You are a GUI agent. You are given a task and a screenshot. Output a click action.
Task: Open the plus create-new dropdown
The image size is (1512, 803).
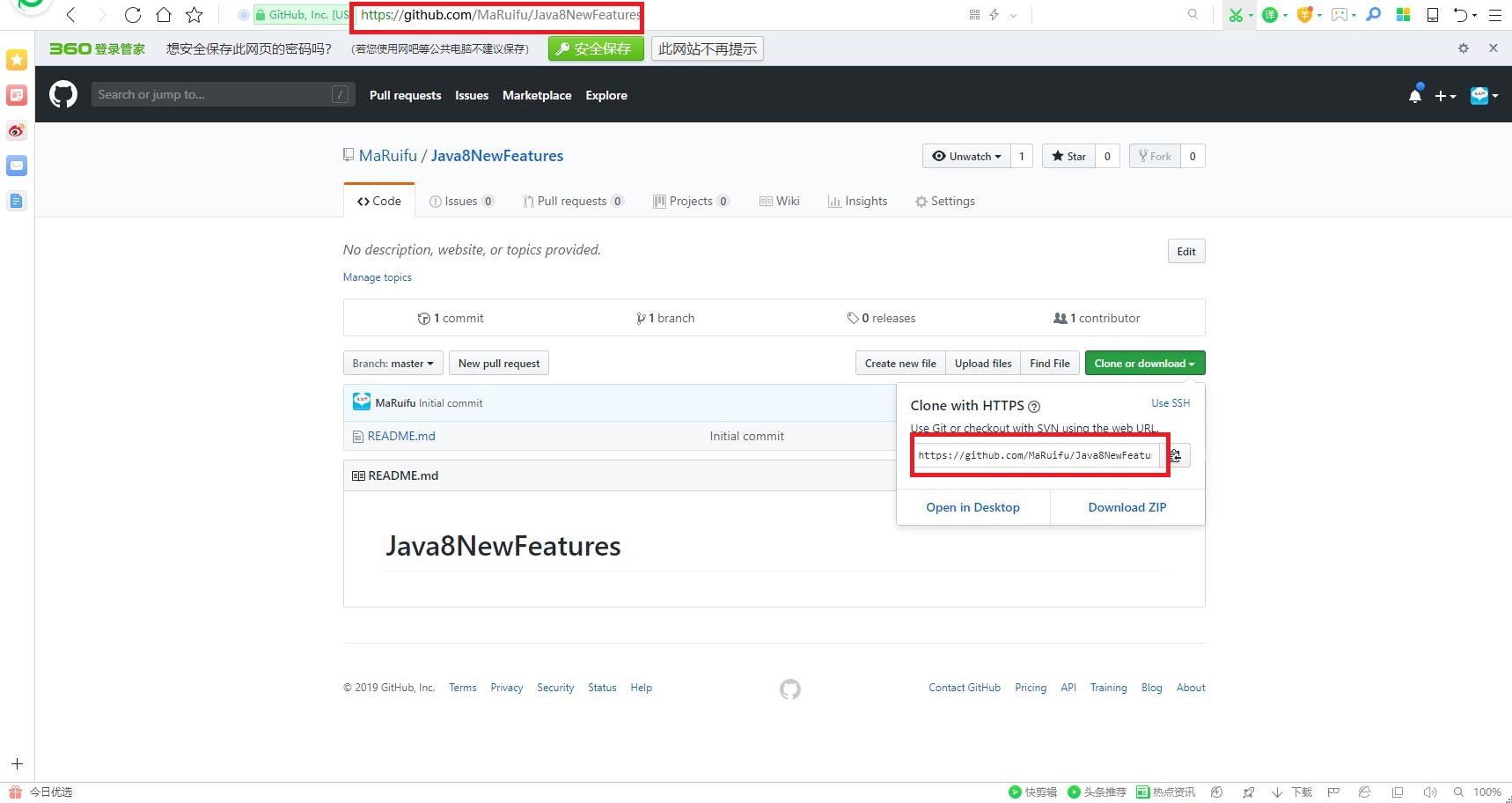point(1445,96)
